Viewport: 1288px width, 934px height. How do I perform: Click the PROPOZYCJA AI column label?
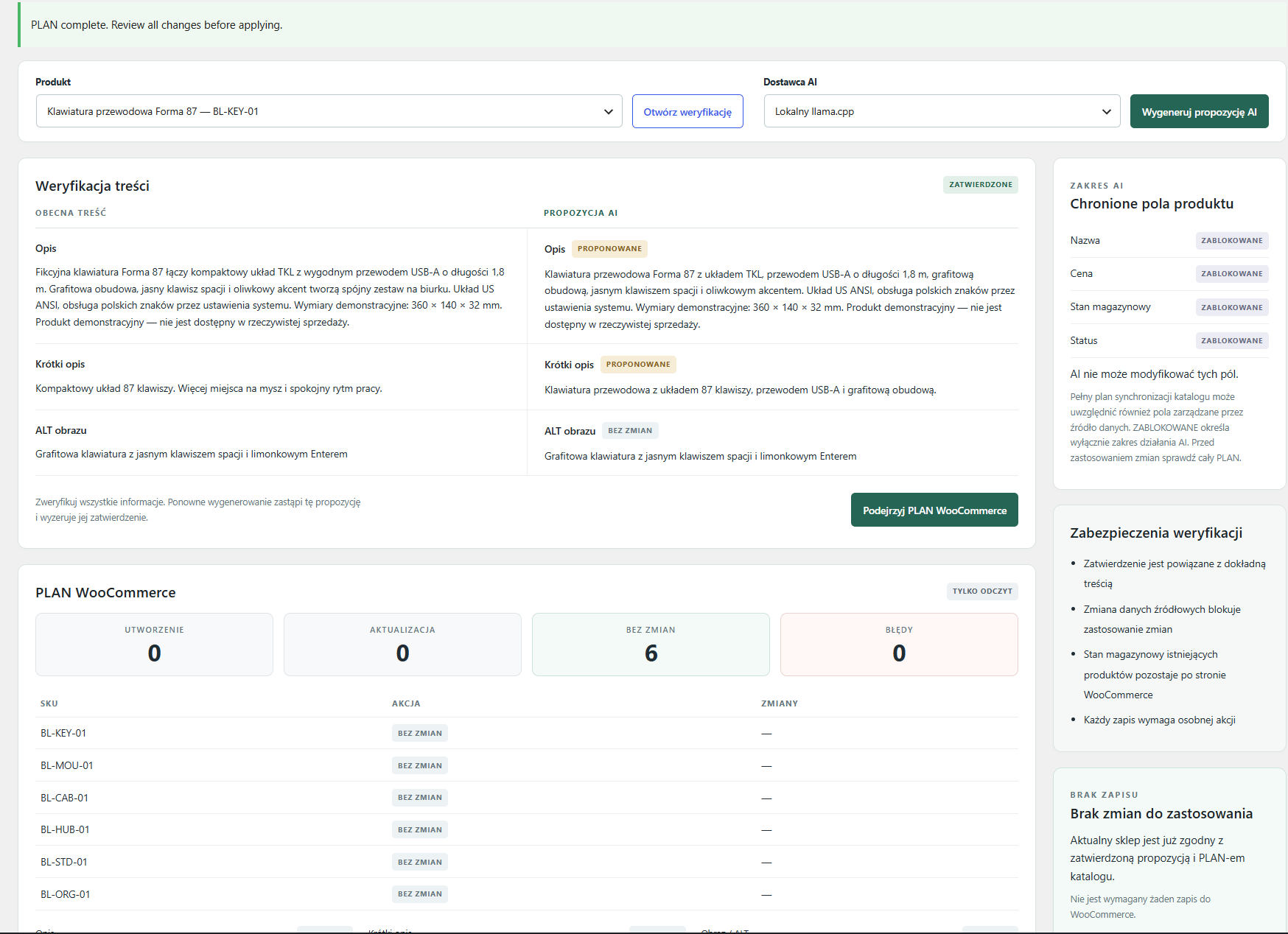point(581,213)
